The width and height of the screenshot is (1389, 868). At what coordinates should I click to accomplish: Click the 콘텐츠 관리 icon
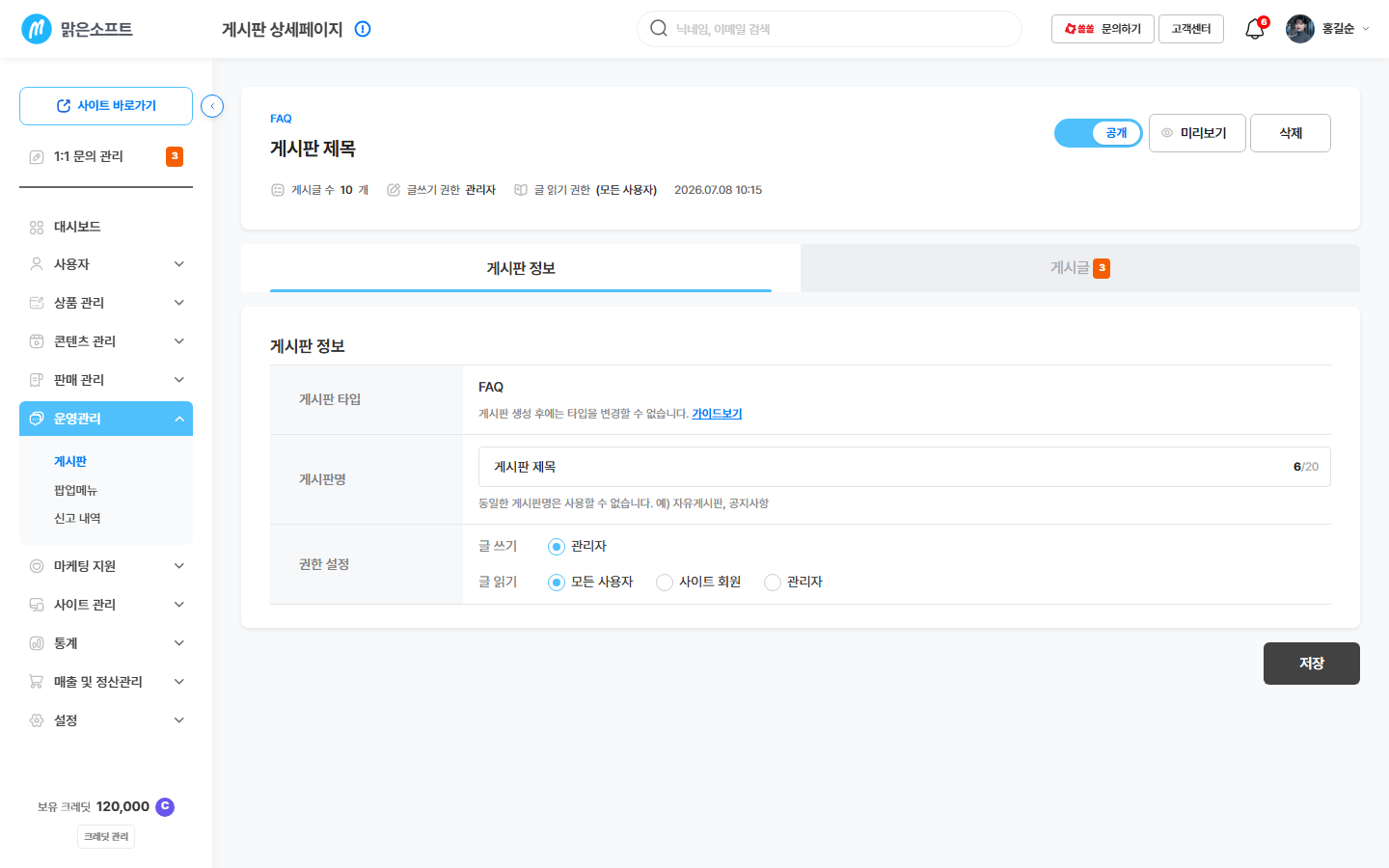click(x=37, y=341)
